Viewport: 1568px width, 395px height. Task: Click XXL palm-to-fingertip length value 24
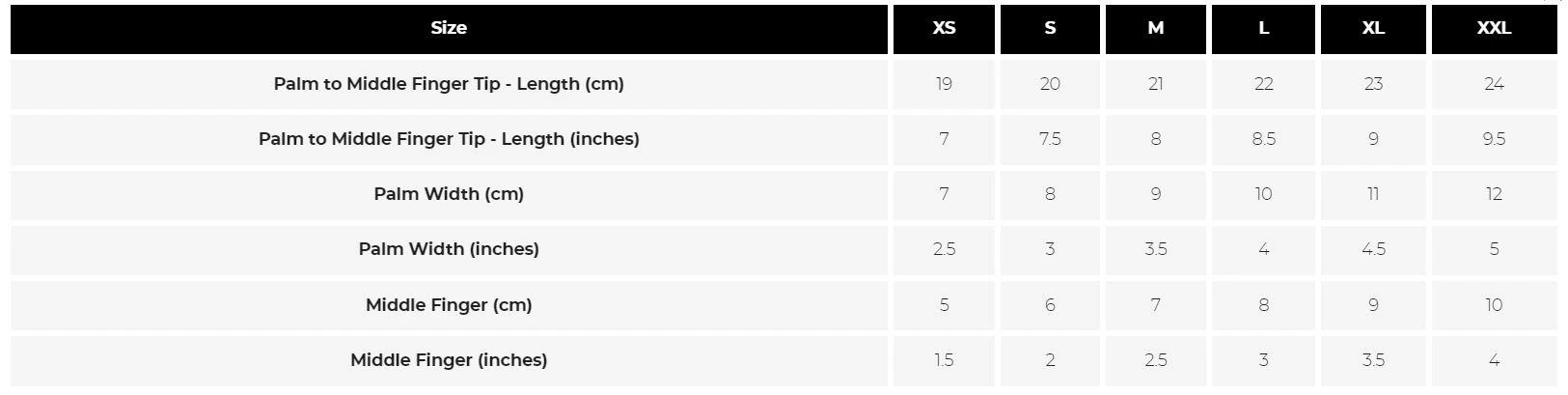(x=1494, y=84)
